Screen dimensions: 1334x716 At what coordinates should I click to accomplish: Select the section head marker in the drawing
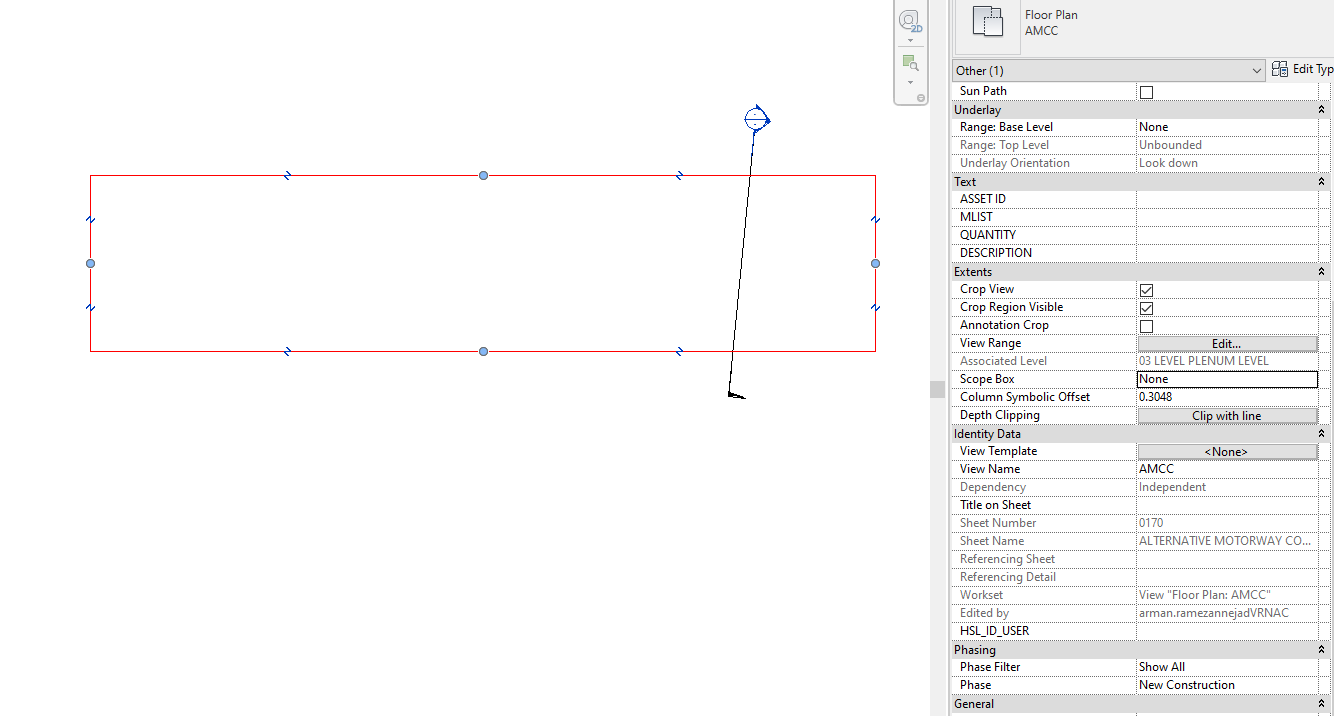pyautogui.click(x=755, y=118)
